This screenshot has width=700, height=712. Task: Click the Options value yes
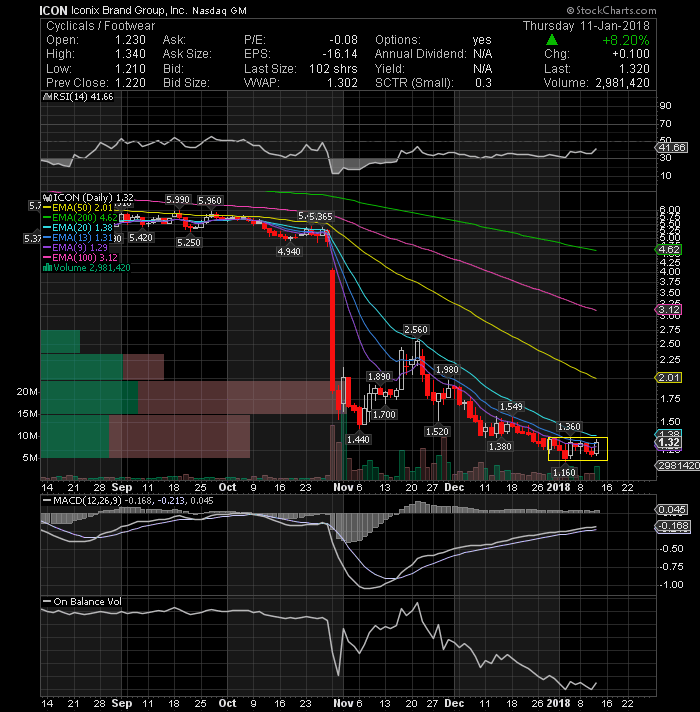click(x=482, y=40)
